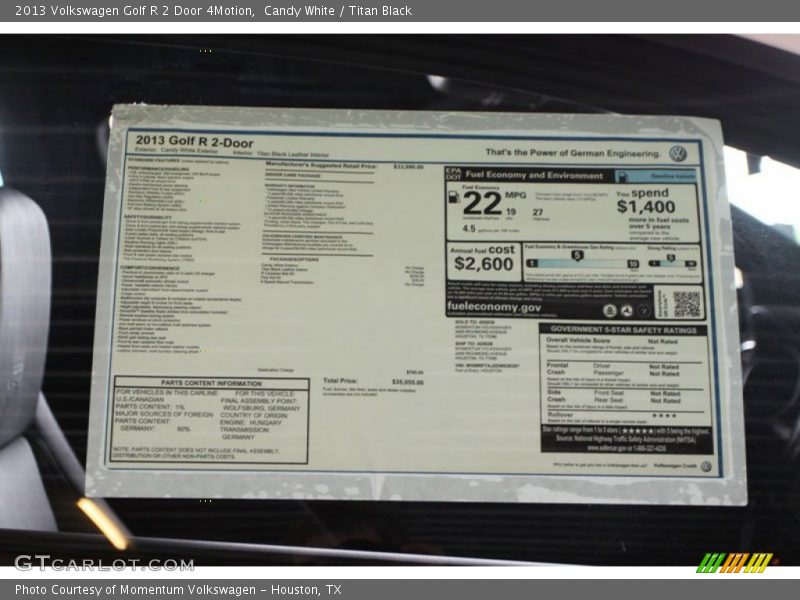The width and height of the screenshot is (800, 600).
Task: Open the fueleconomy.gov link
Action: point(494,307)
